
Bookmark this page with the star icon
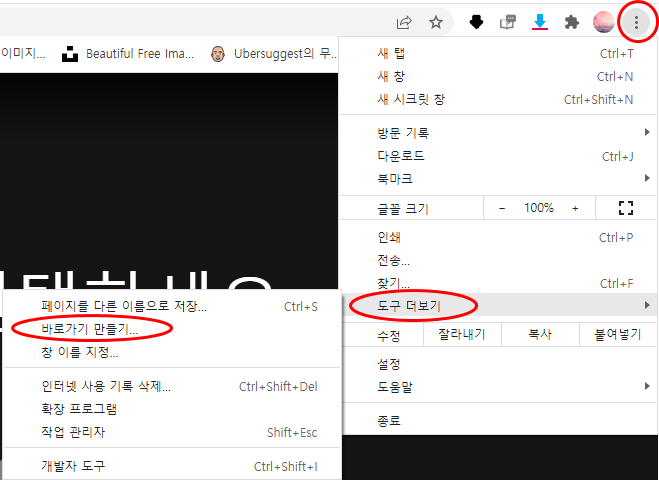436,22
